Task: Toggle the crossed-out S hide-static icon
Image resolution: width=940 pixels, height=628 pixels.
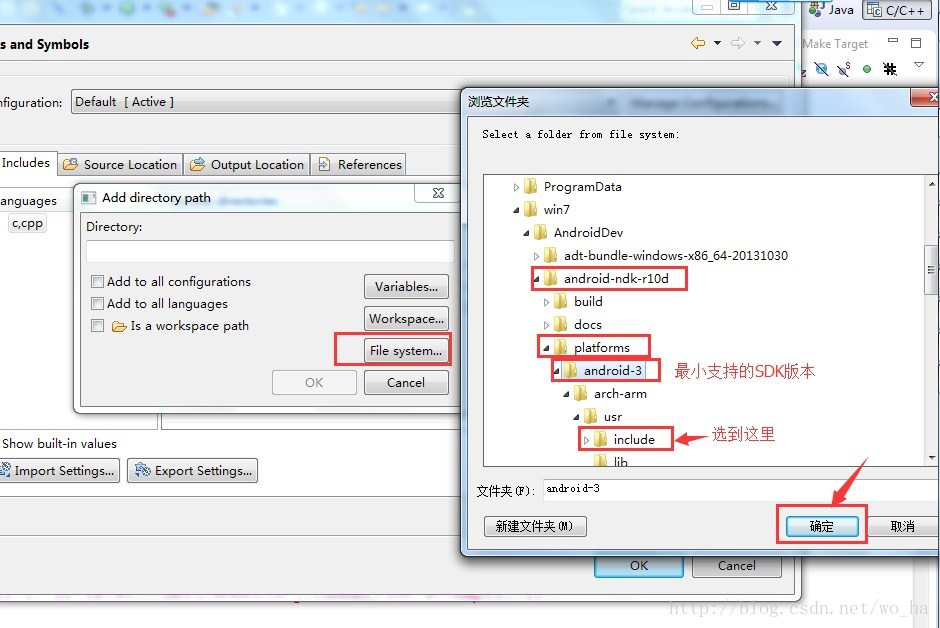Action: [x=844, y=70]
